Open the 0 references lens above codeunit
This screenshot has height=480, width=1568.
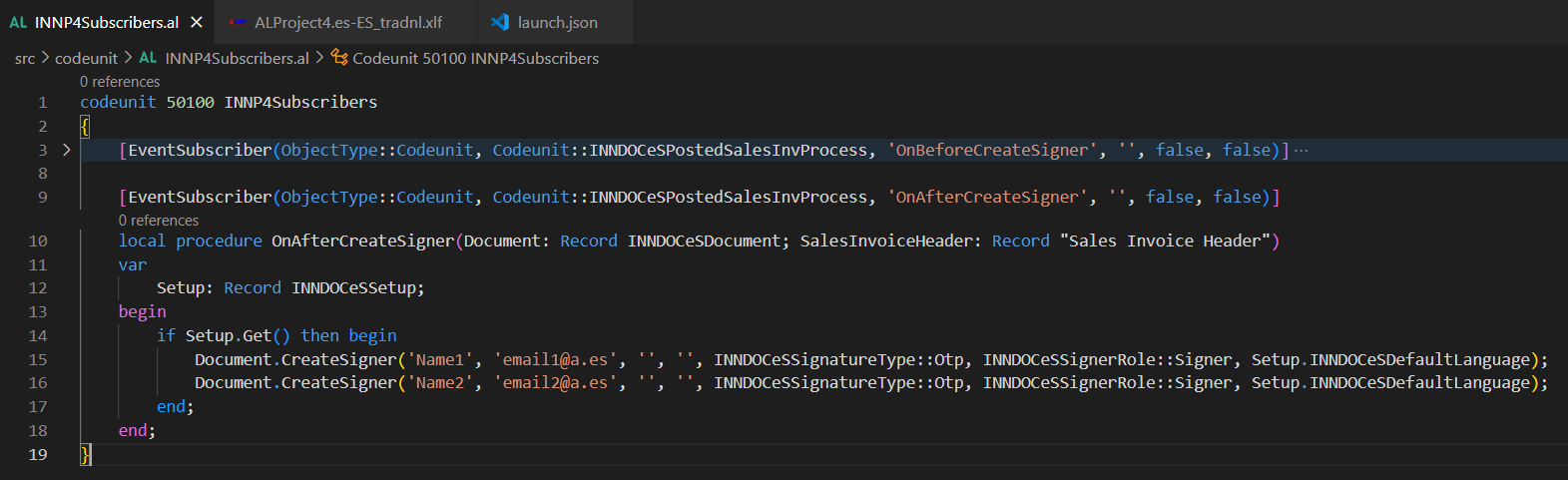[x=120, y=82]
